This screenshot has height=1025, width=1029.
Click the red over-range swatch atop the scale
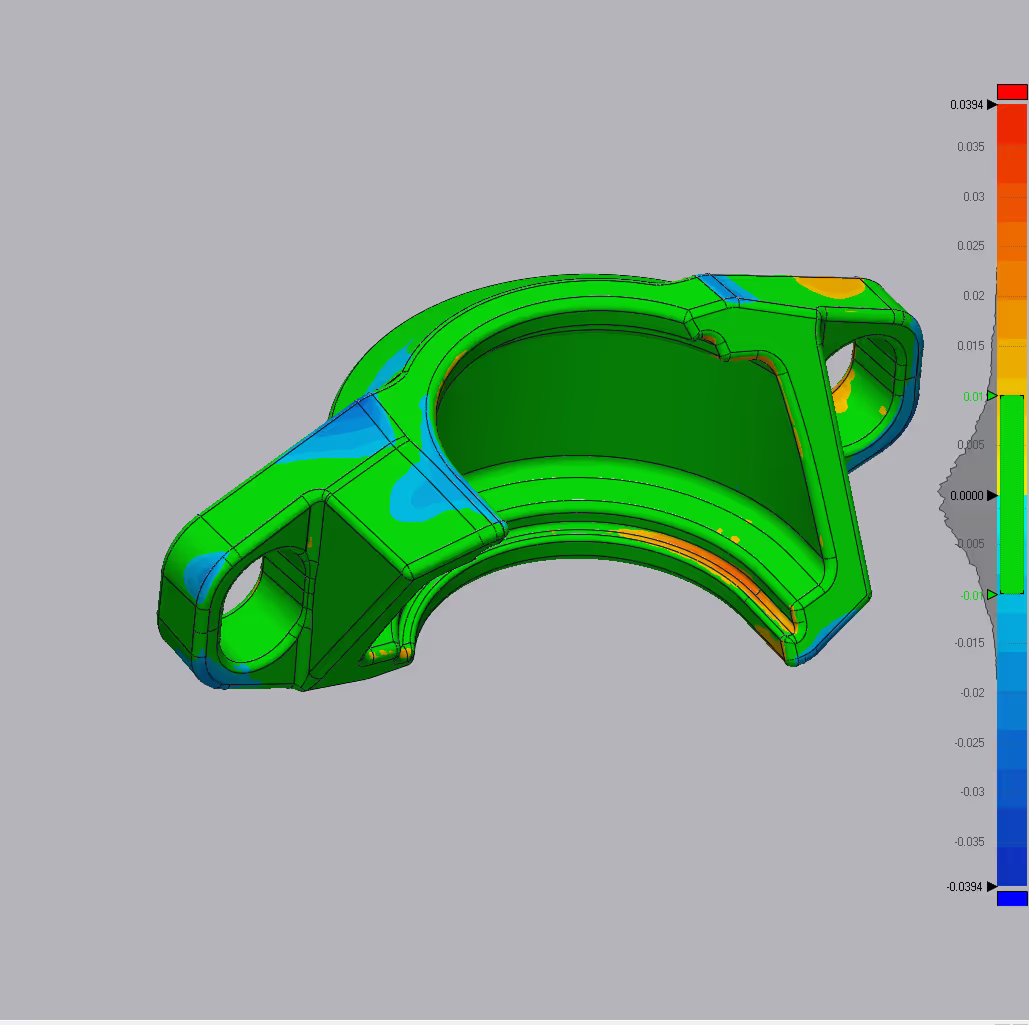[x=1012, y=92]
